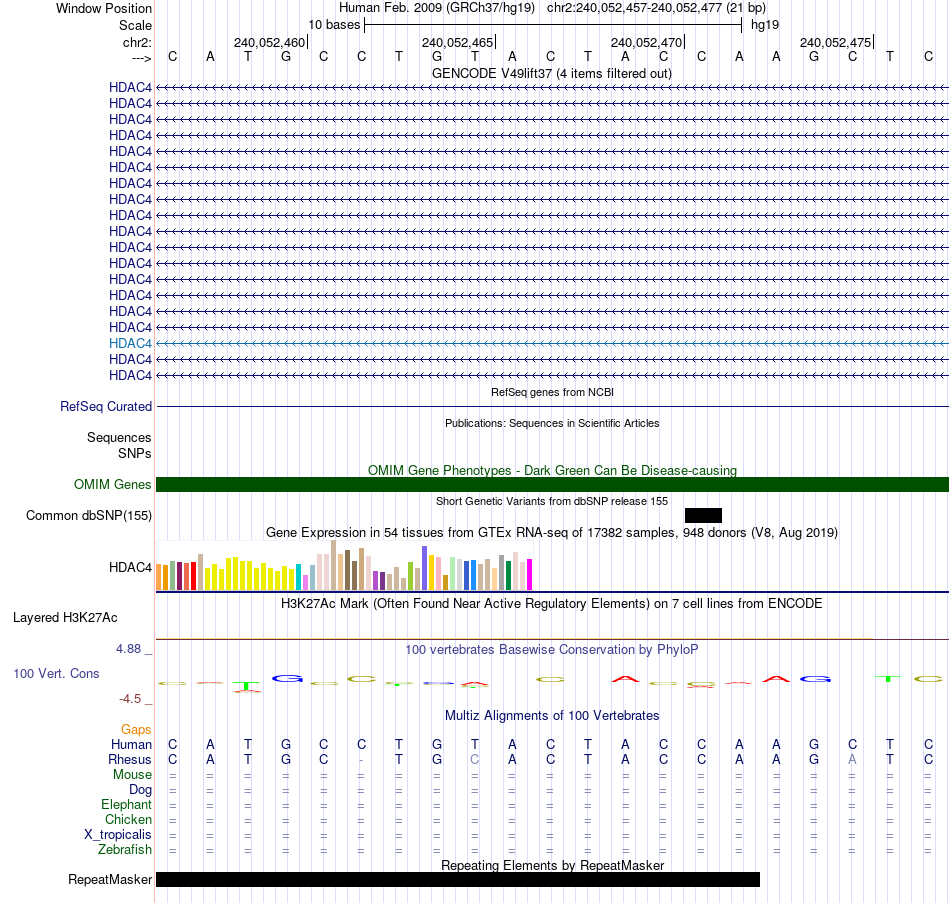Viewport: 950px width, 903px height.
Task: Click the light-blue HDAC4 transcript arrow line
Action: [553, 343]
